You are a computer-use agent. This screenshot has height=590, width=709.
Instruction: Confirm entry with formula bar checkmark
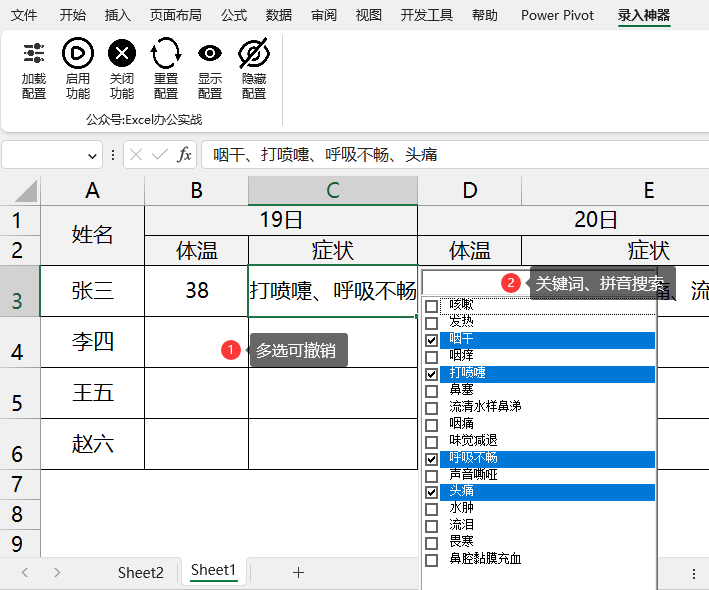[160, 155]
